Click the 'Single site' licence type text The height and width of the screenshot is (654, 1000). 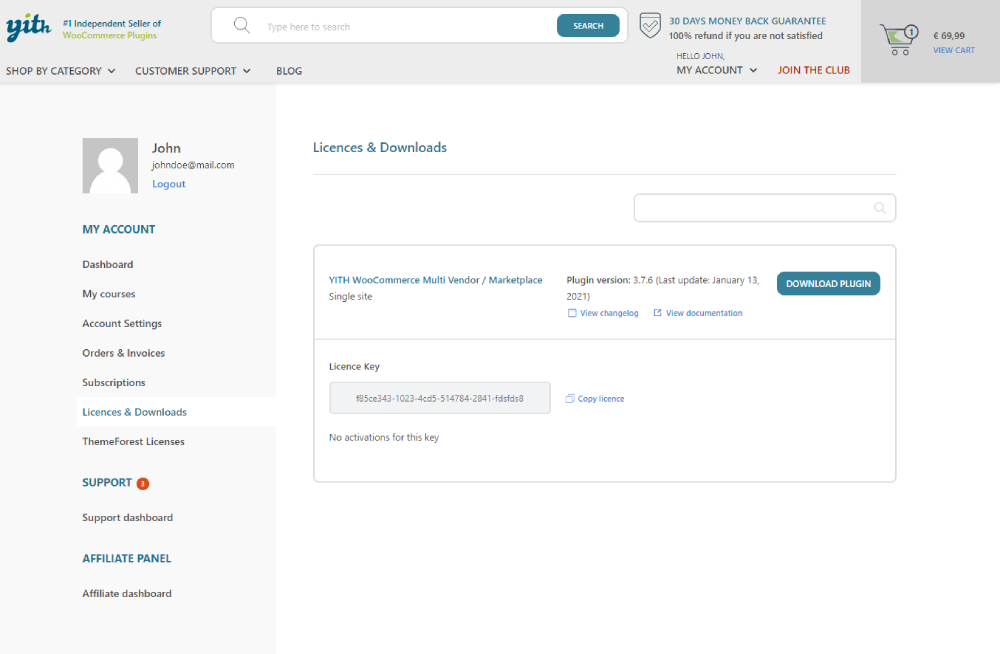(x=350, y=297)
